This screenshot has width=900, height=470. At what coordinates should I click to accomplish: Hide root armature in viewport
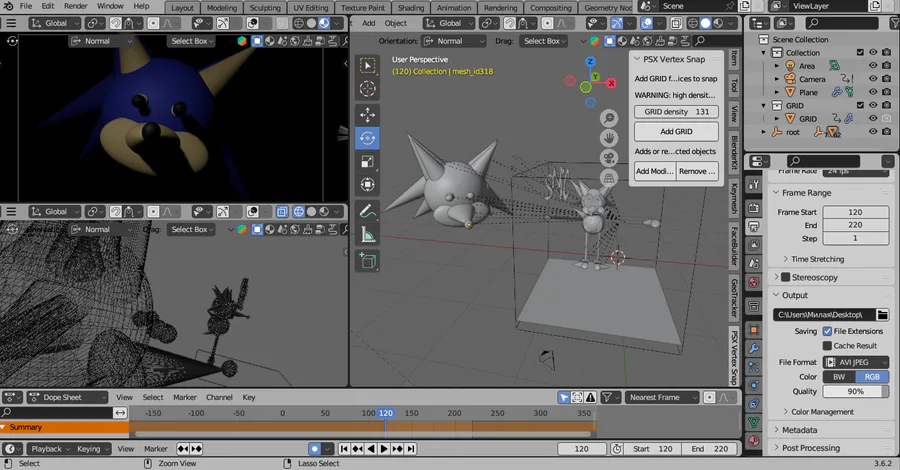(x=873, y=131)
